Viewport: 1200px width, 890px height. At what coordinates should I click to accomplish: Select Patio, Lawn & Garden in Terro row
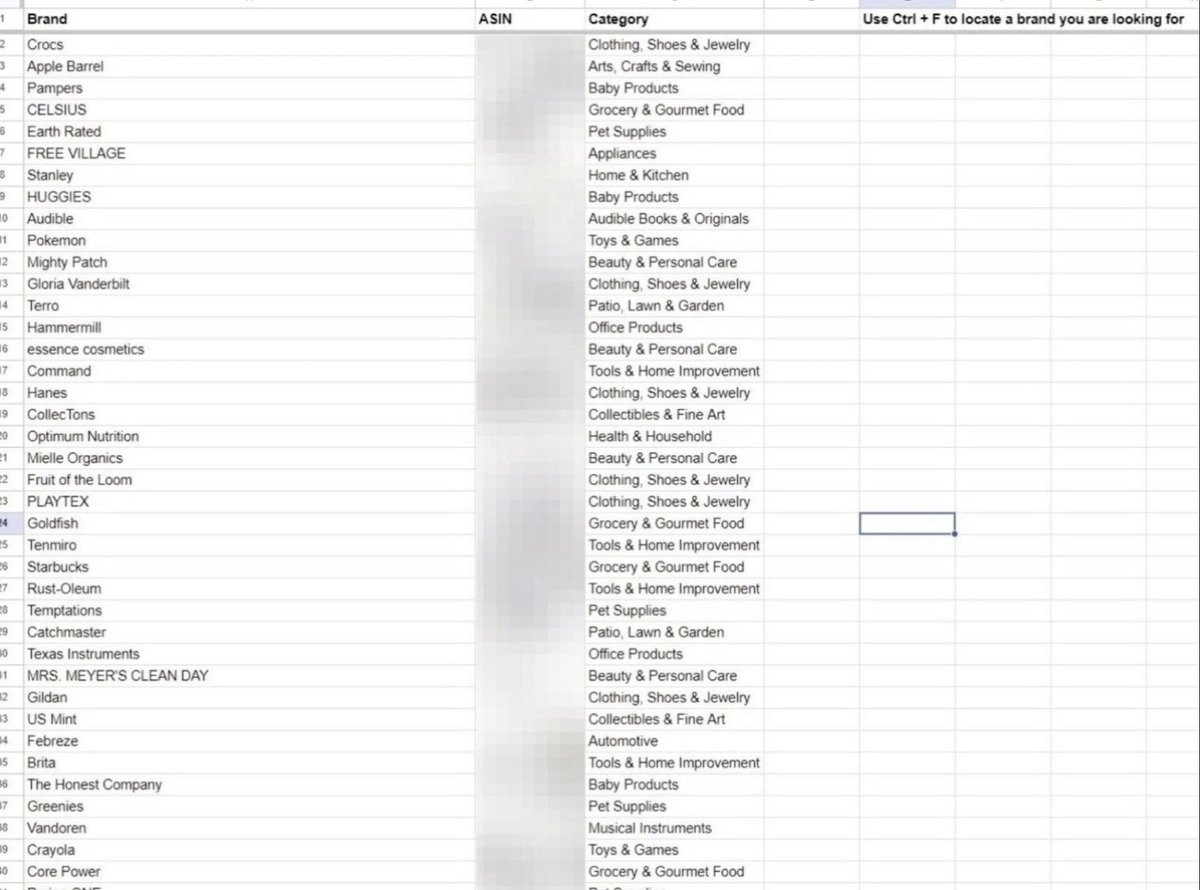click(674, 306)
